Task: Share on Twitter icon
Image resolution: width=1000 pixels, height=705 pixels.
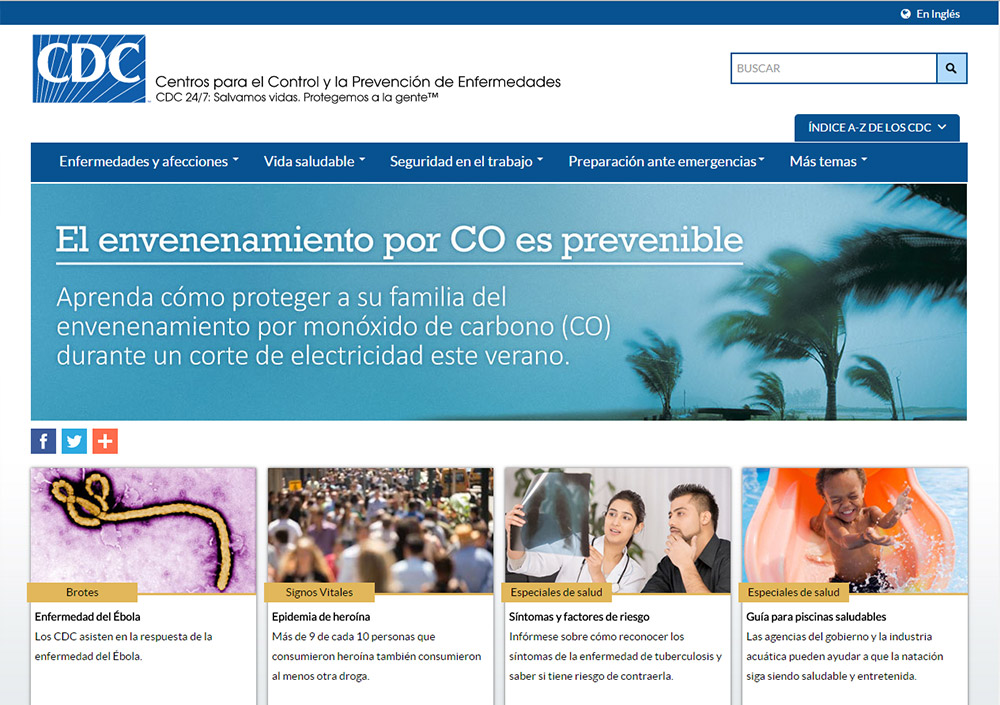Action: click(x=74, y=441)
